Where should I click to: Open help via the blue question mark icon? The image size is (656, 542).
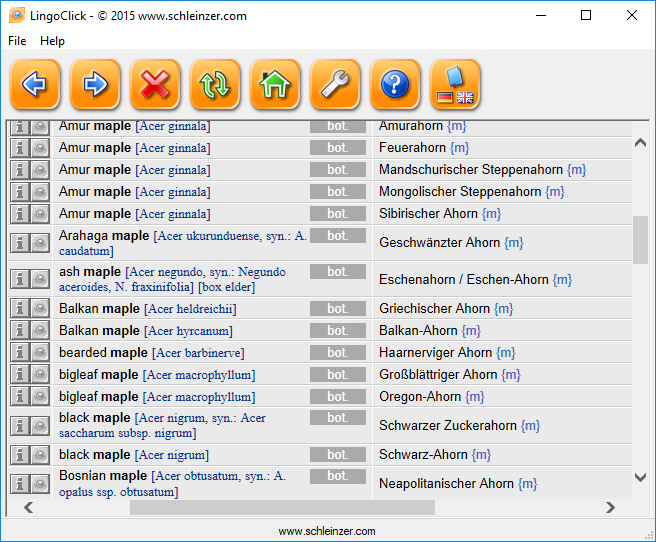395,84
